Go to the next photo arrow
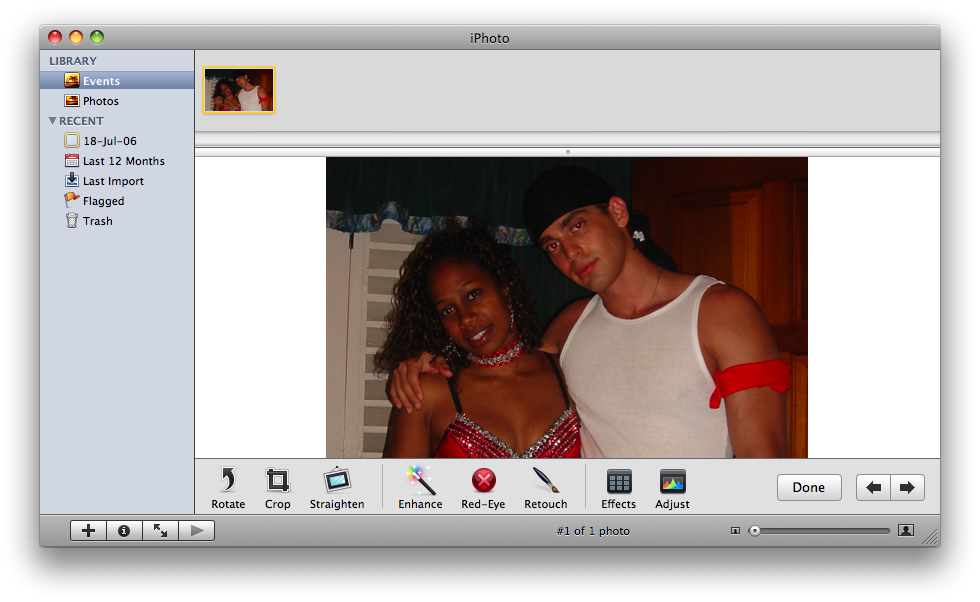Screen dimensions: 980x602 [x=907, y=488]
